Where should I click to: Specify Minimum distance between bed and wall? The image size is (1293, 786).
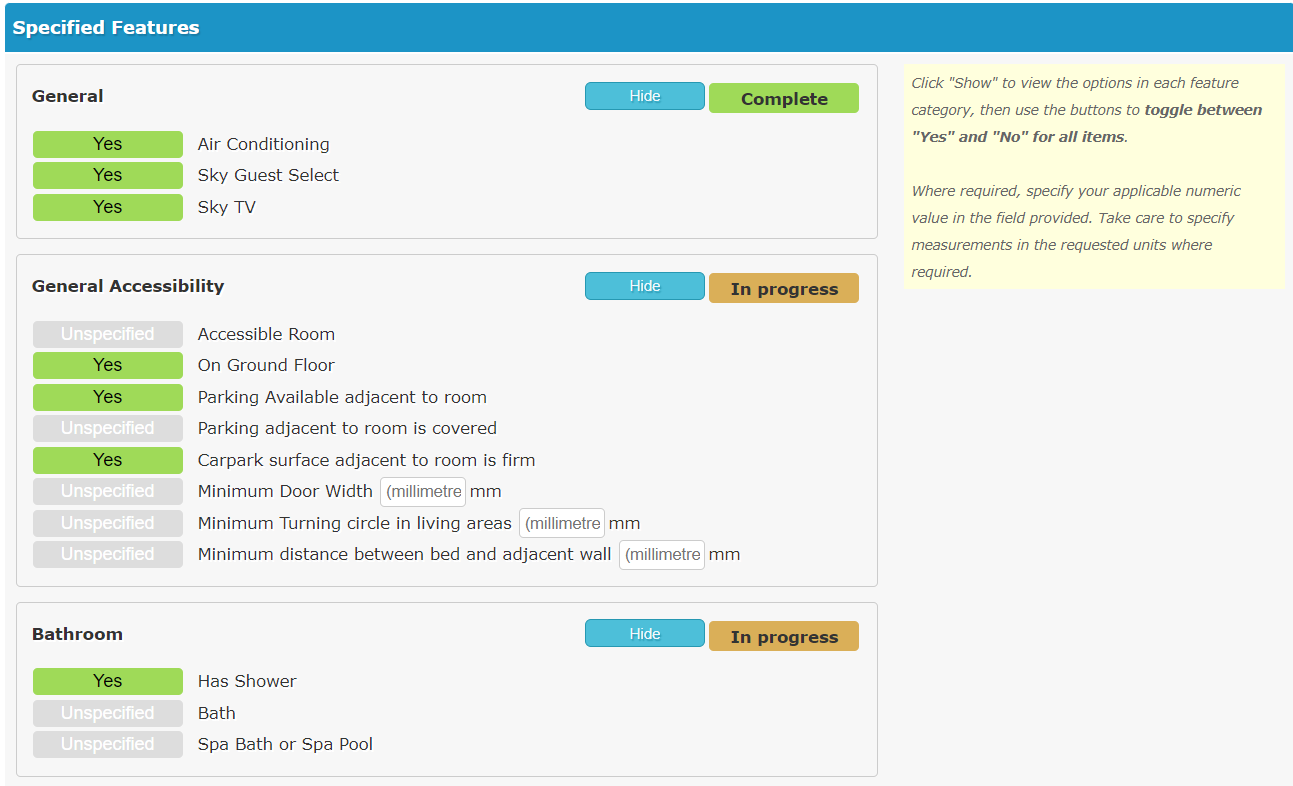[107, 554]
